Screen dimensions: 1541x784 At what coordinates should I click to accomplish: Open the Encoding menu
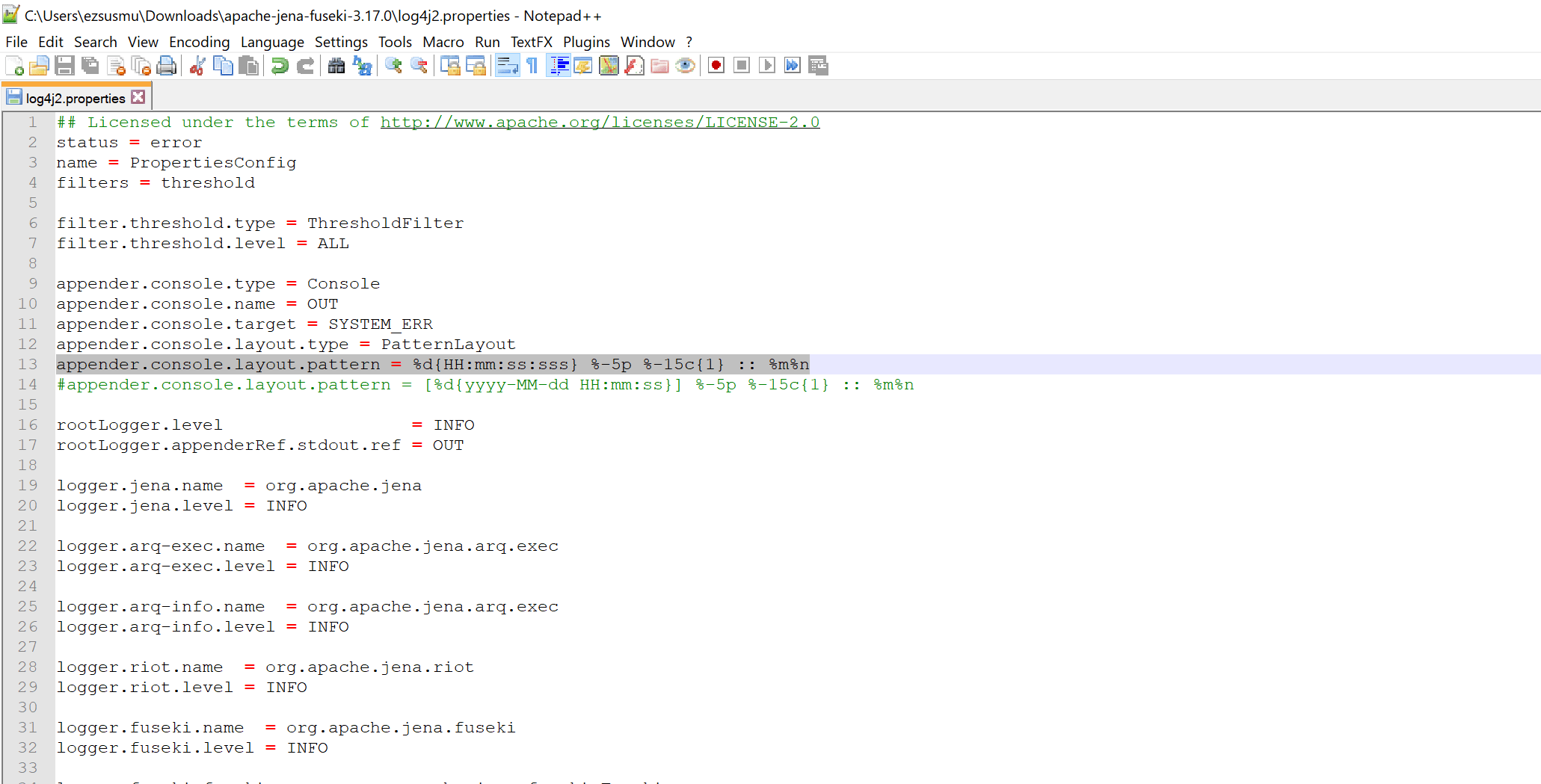(199, 42)
